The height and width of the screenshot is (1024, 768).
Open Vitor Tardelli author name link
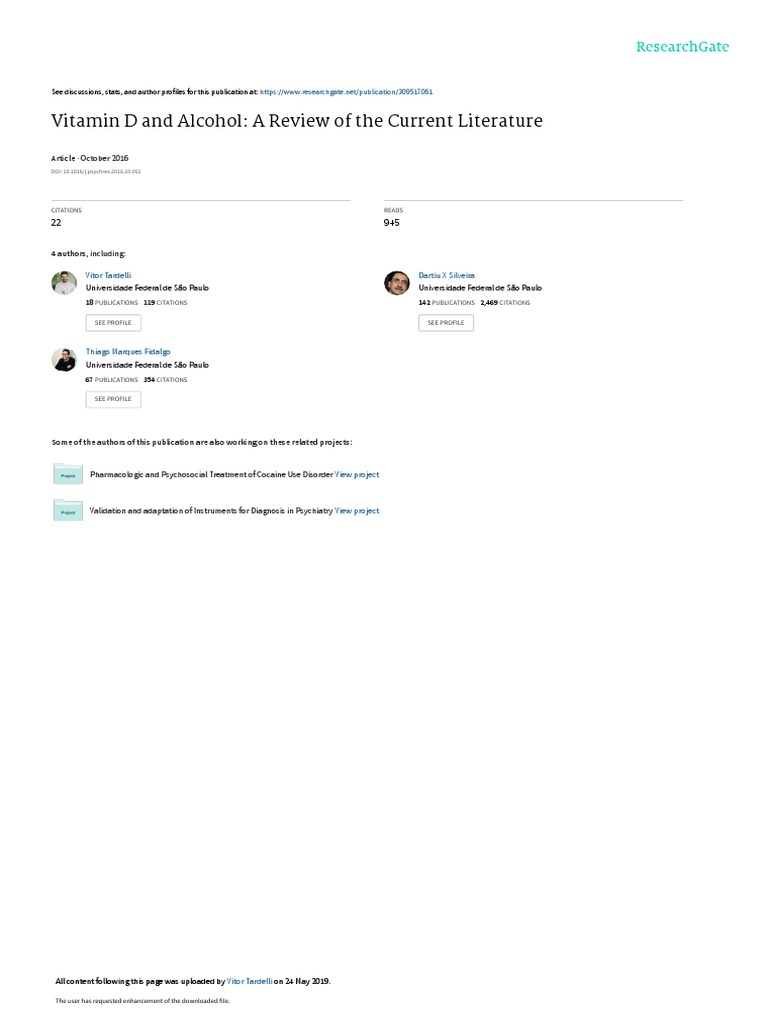108,276
